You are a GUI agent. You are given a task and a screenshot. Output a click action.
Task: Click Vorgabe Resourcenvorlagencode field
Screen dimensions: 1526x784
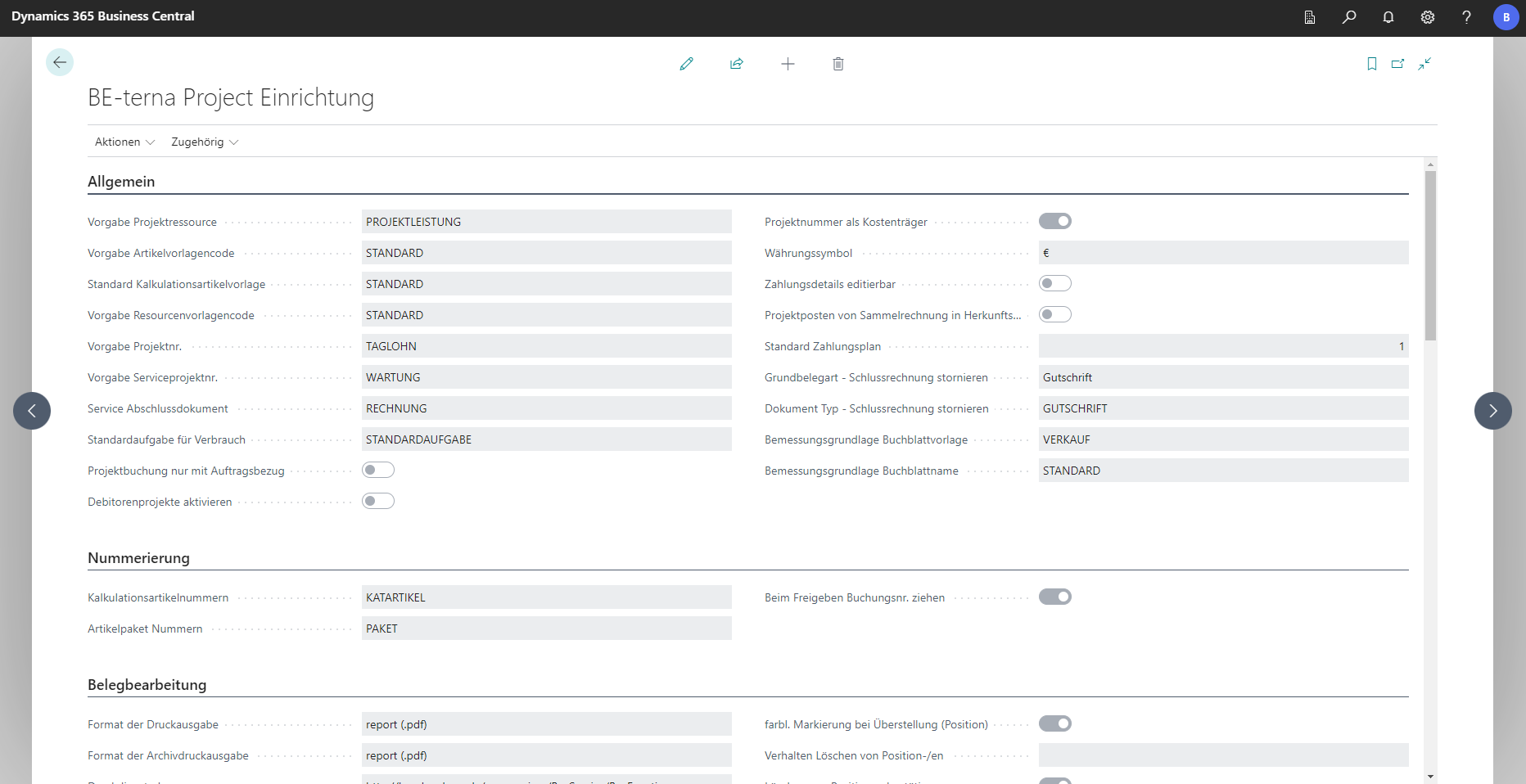point(547,315)
